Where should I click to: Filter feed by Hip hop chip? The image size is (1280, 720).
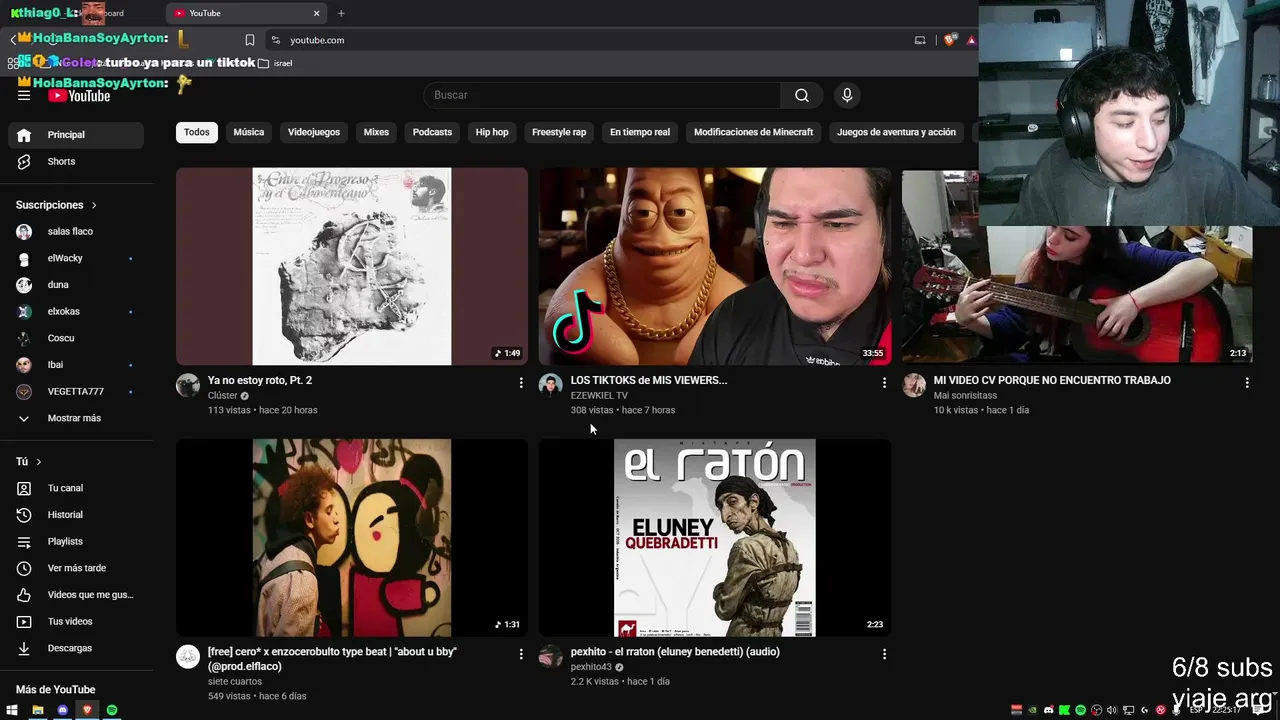tap(492, 132)
